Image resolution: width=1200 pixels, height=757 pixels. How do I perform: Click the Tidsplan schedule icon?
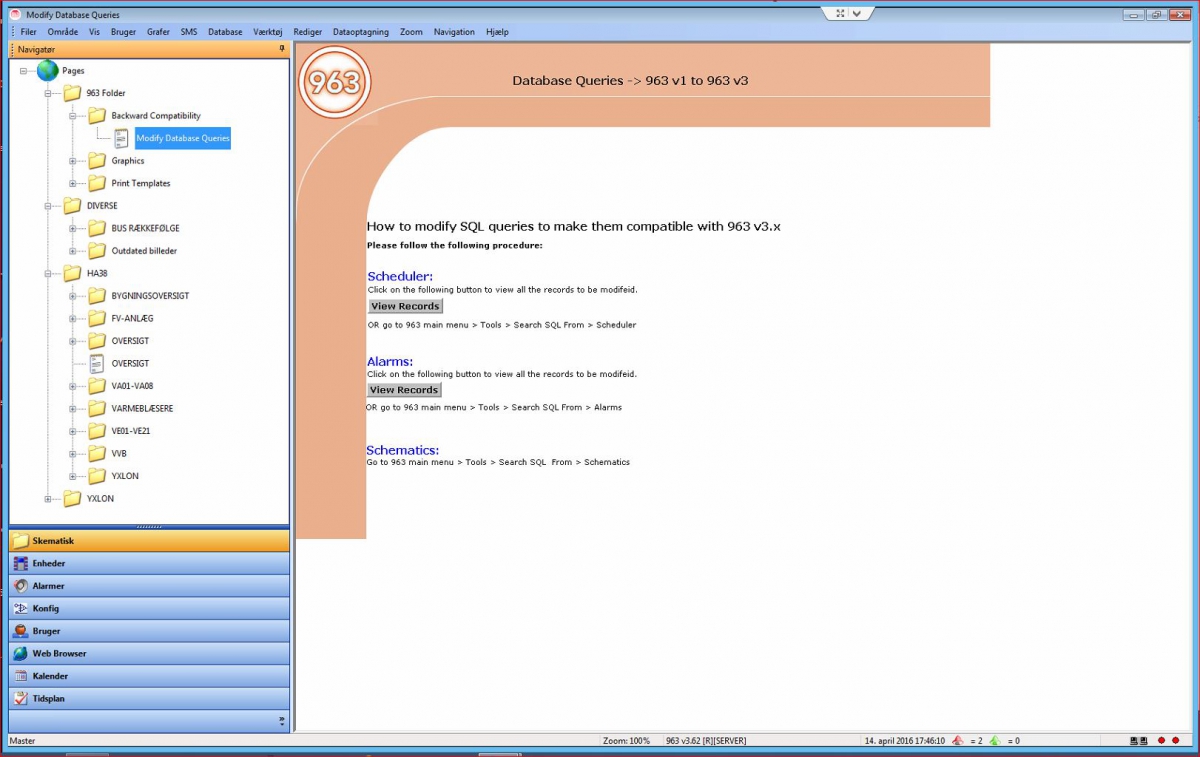click(20, 698)
